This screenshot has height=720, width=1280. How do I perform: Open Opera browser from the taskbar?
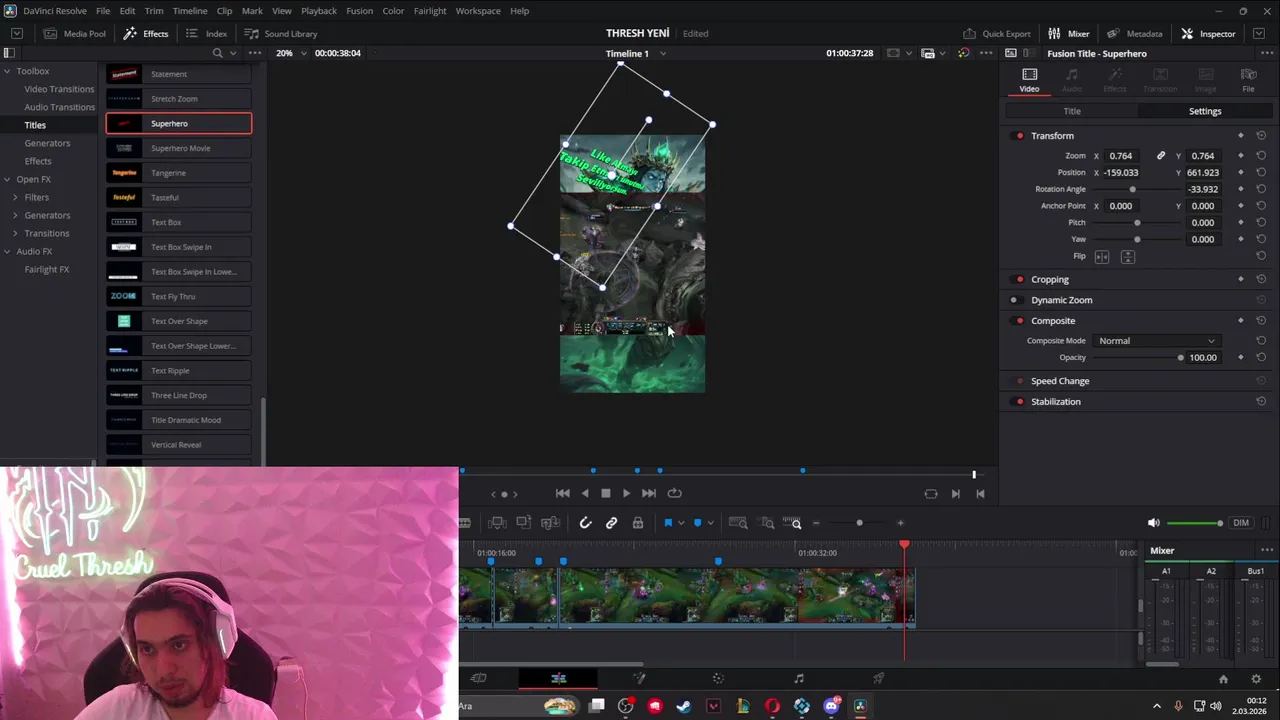pos(772,706)
